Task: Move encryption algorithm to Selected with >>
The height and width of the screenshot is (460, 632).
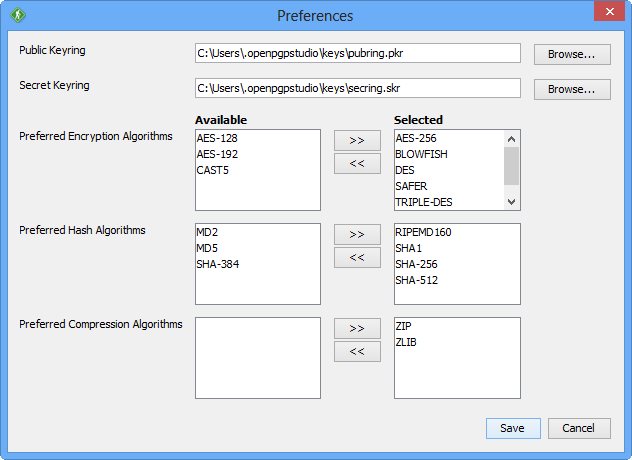Action: point(357,140)
